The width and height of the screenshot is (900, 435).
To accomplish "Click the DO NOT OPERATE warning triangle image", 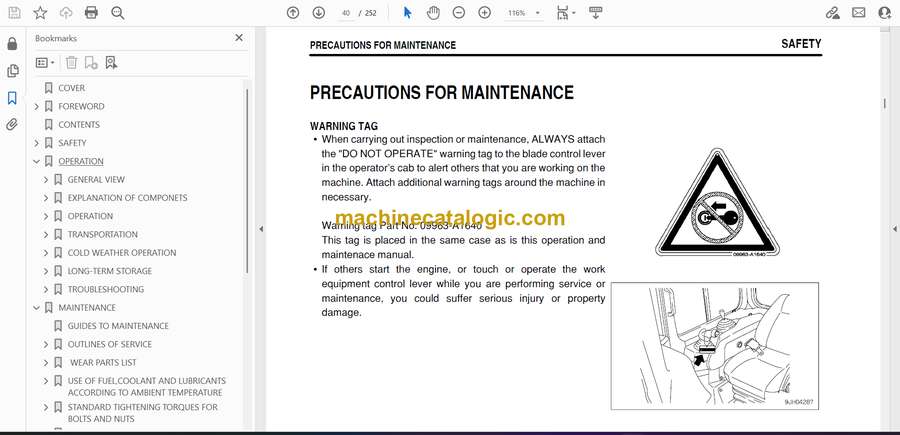I will pos(717,203).
